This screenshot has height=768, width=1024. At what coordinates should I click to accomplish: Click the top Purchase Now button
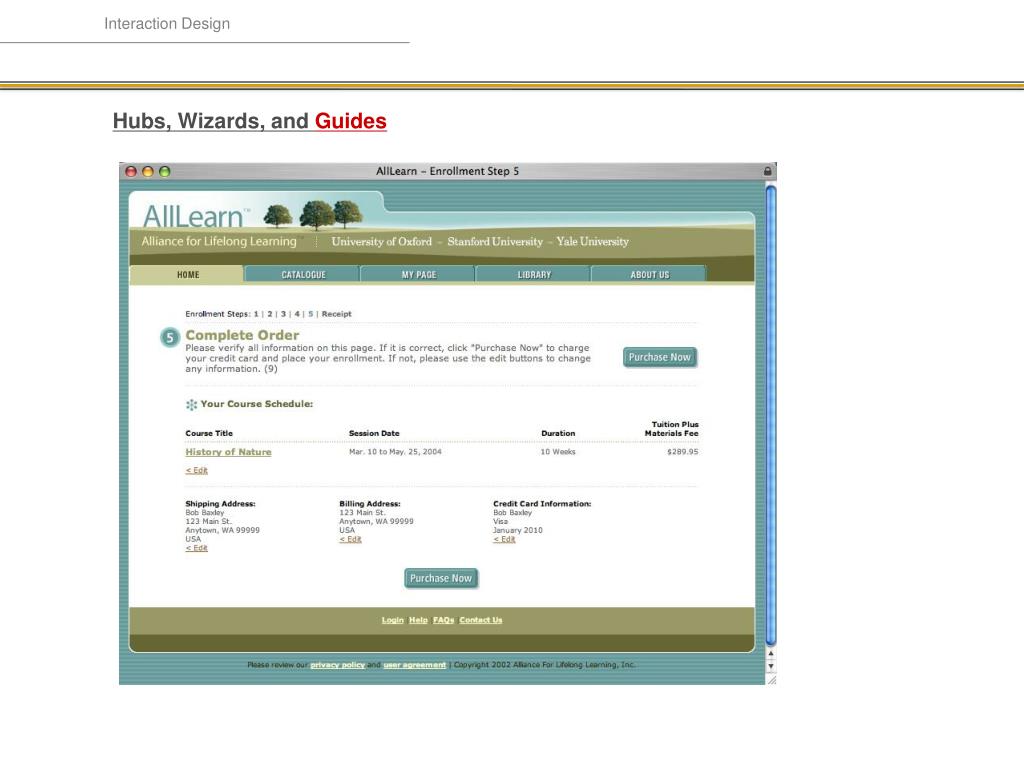click(x=660, y=357)
